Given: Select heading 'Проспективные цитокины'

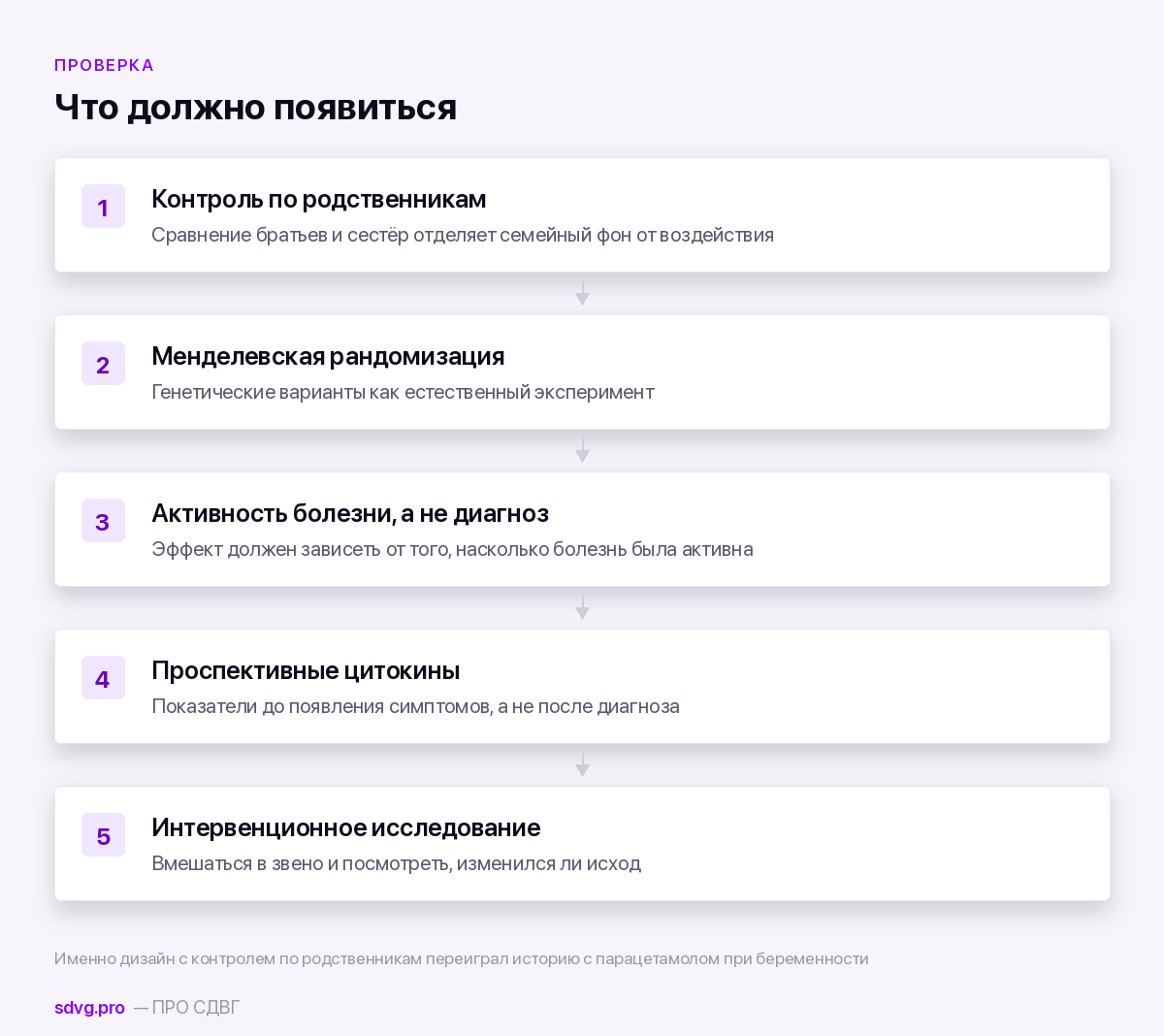Looking at the screenshot, I should 306,670.
